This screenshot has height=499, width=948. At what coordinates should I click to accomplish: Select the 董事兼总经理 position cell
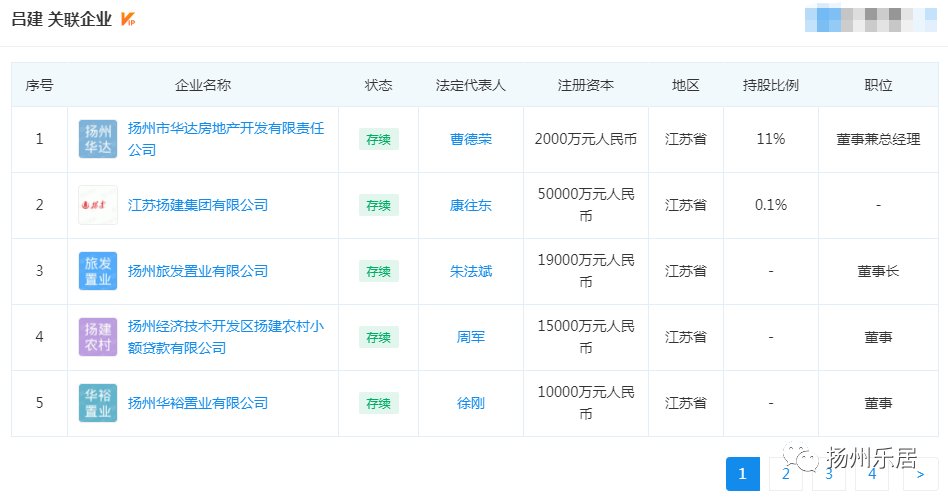(878, 139)
